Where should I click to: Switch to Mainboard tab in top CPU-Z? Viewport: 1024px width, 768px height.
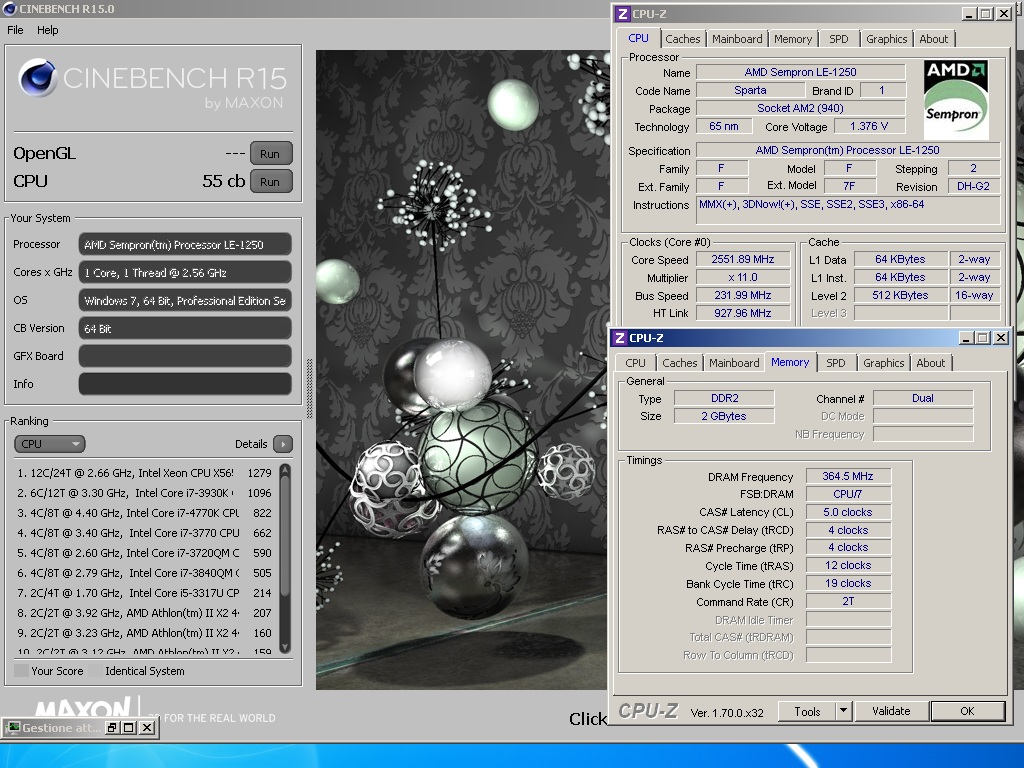coord(737,39)
